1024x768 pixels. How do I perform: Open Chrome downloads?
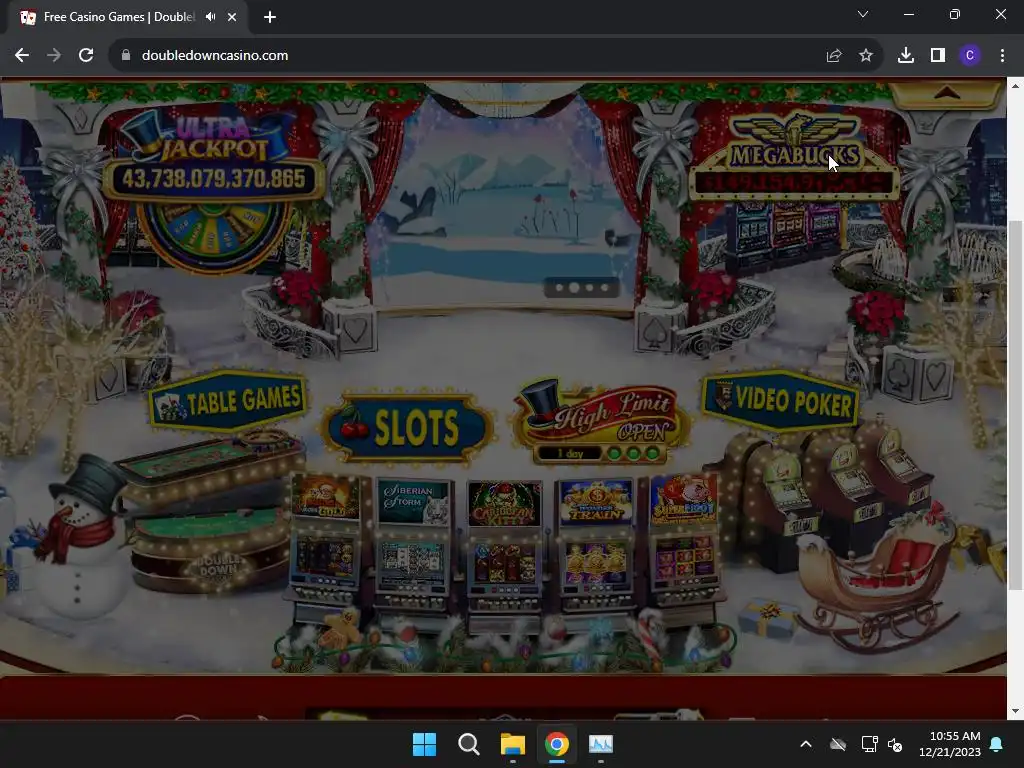(x=906, y=56)
